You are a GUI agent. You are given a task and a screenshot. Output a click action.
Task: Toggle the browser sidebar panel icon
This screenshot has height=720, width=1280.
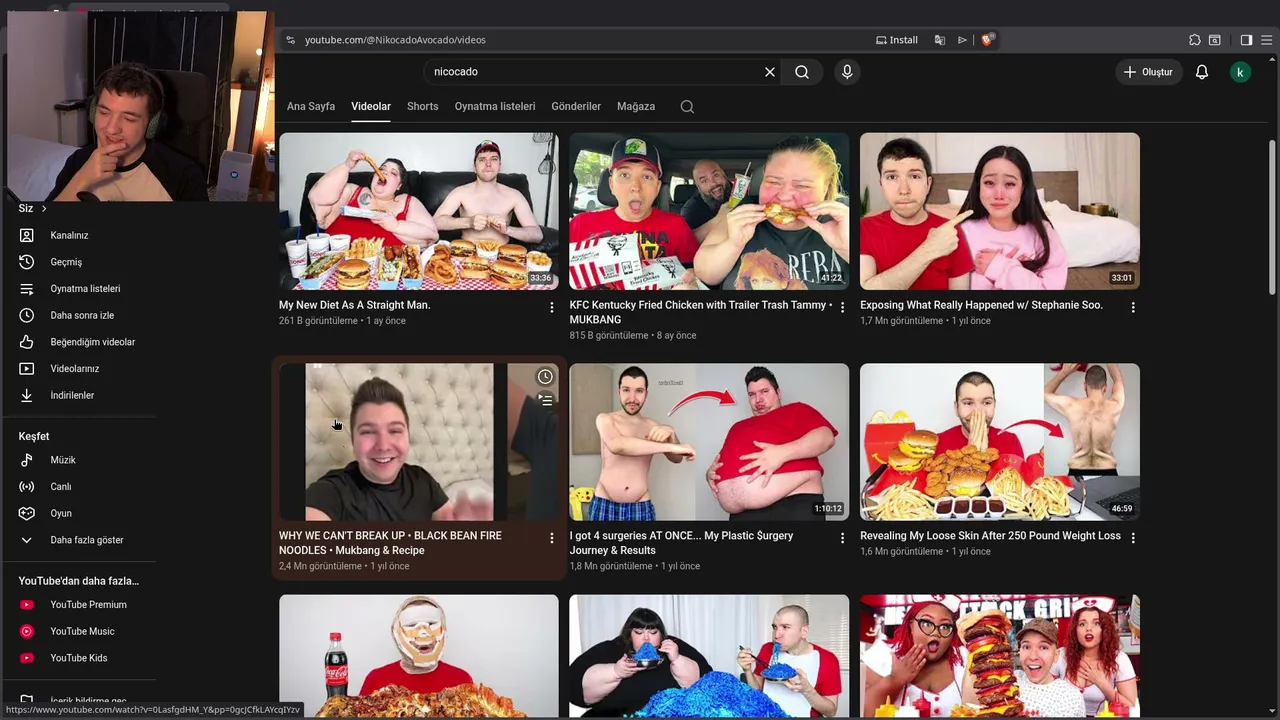(1246, 40)
